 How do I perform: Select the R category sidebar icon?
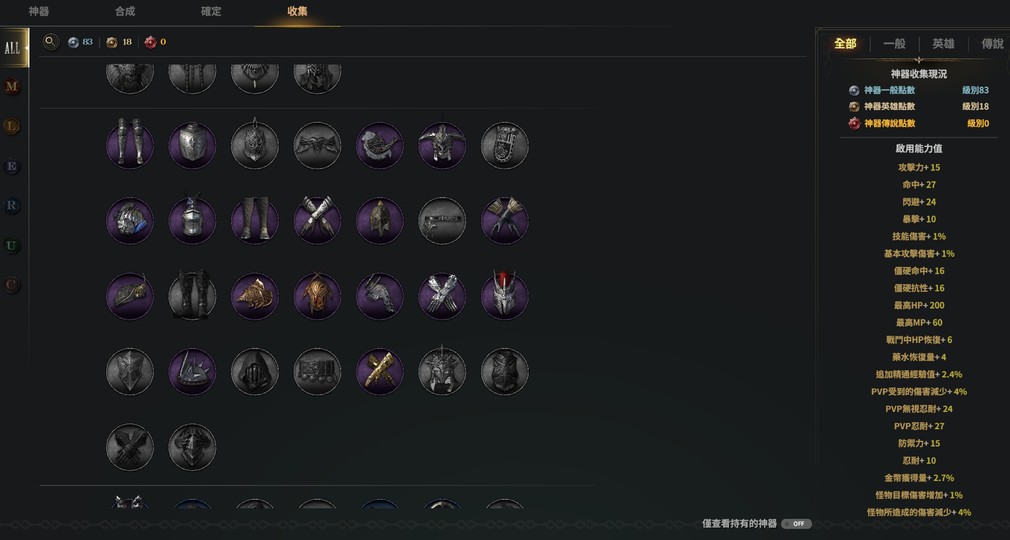[x=12, y=206]
